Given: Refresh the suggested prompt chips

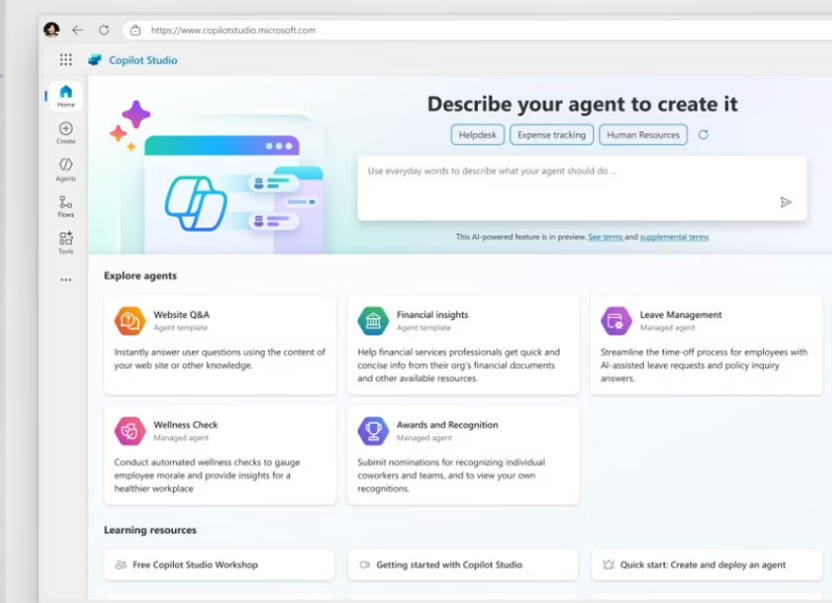Looking at the screenshot, I should click(x=703, y=135).
